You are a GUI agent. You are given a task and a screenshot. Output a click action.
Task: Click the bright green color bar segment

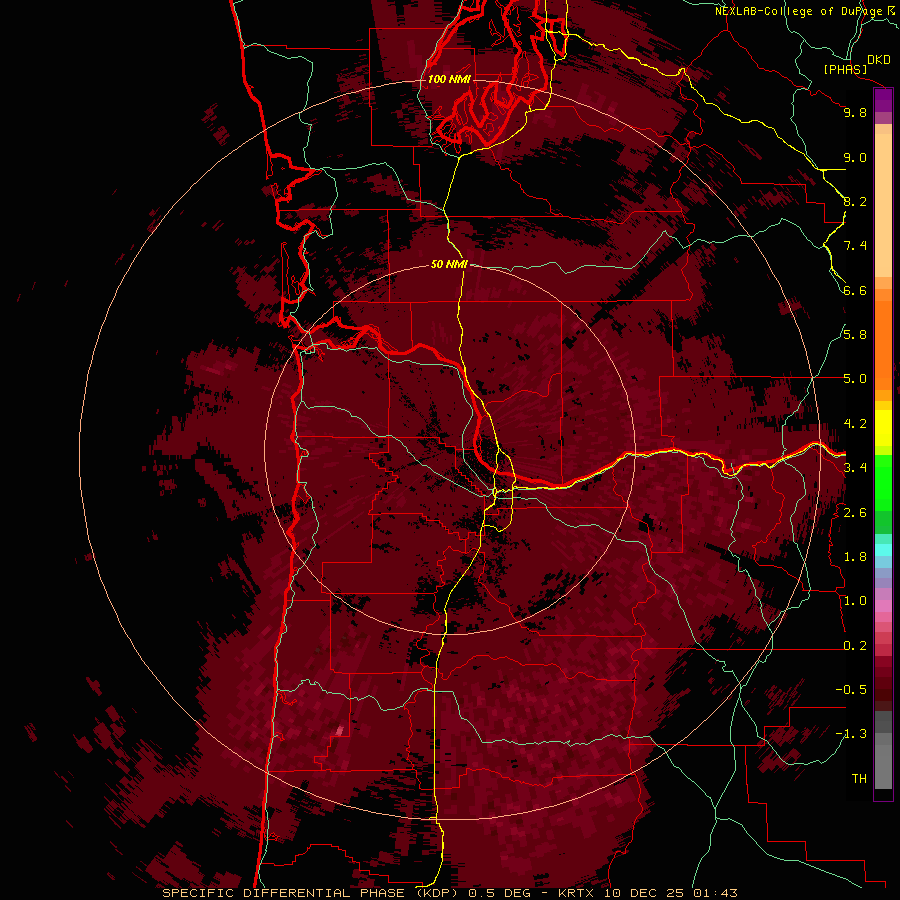883,482
